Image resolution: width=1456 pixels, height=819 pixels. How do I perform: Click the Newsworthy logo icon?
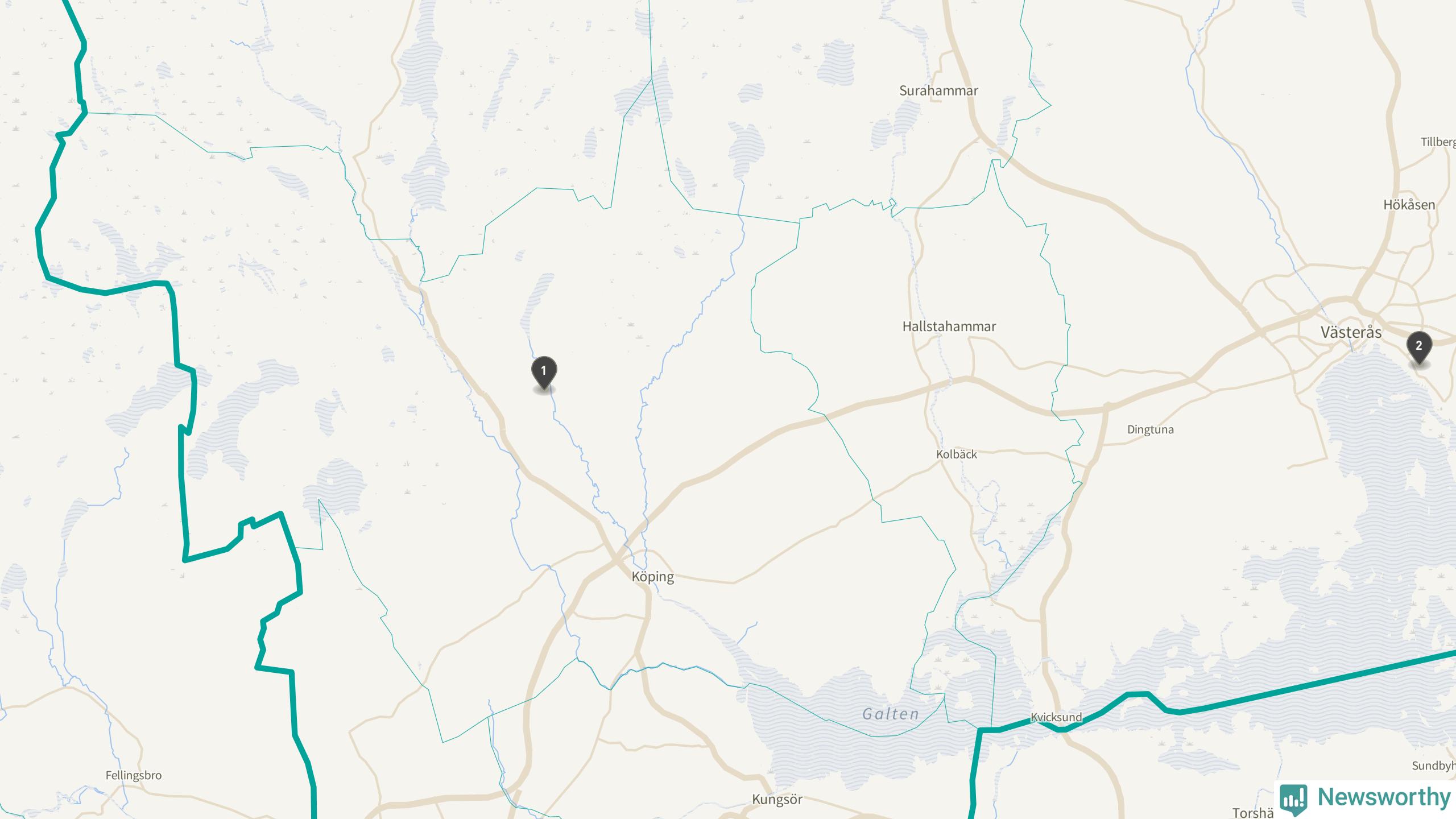(1293, 799)
